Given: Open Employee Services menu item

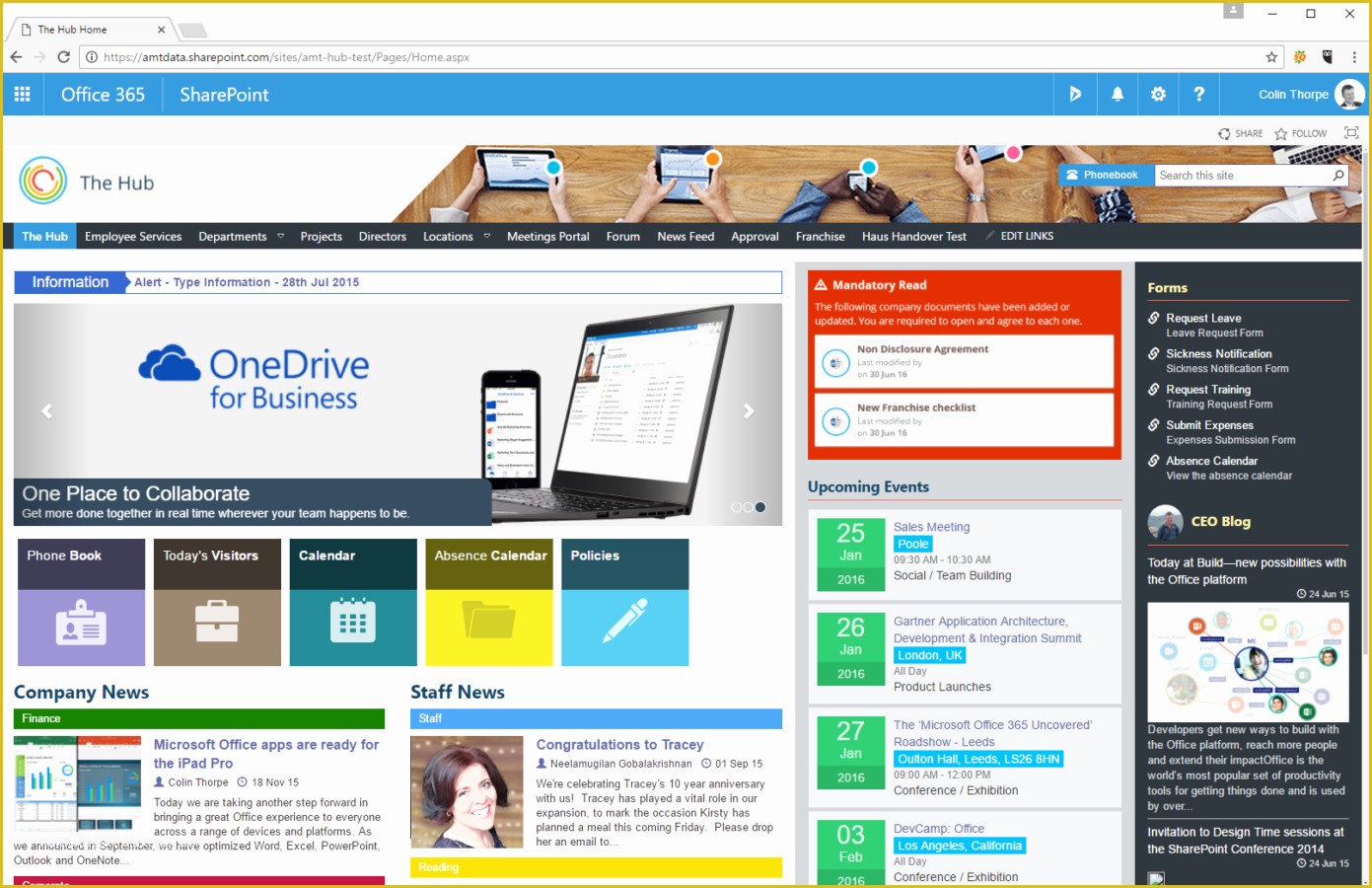Looking at the screenshot, I should point(133,237).
